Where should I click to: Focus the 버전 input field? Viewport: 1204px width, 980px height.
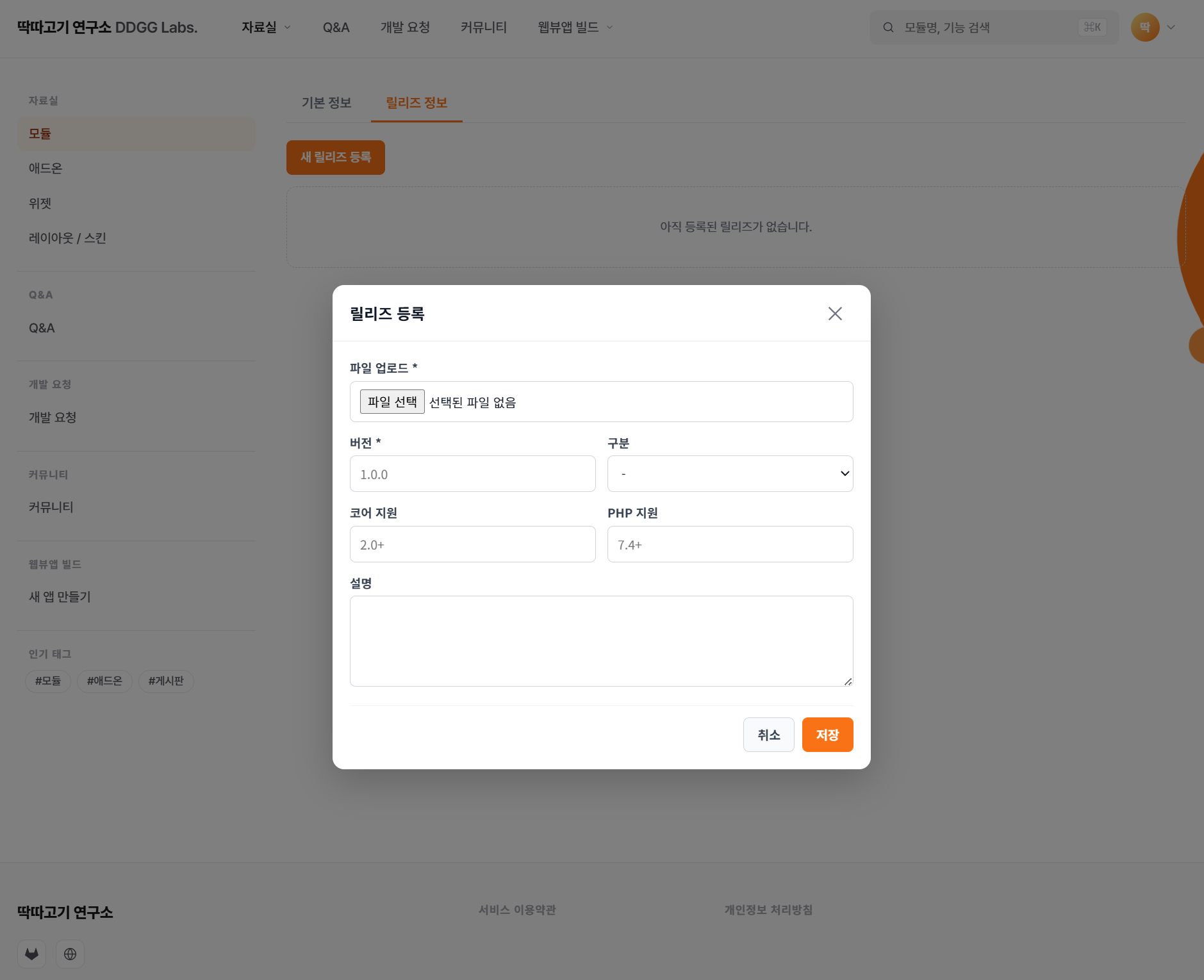(473, 474)
